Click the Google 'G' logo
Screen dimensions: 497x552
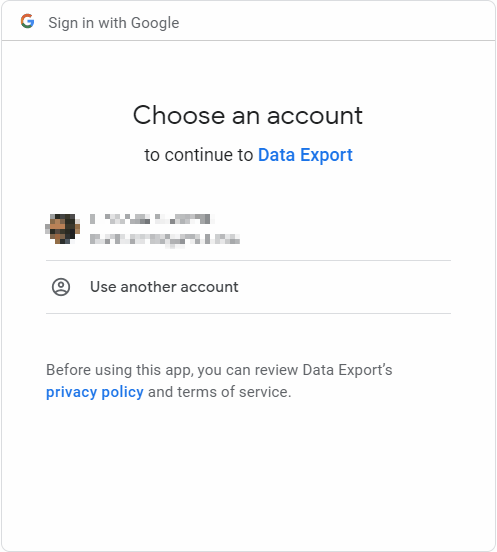tap(27, 21)
